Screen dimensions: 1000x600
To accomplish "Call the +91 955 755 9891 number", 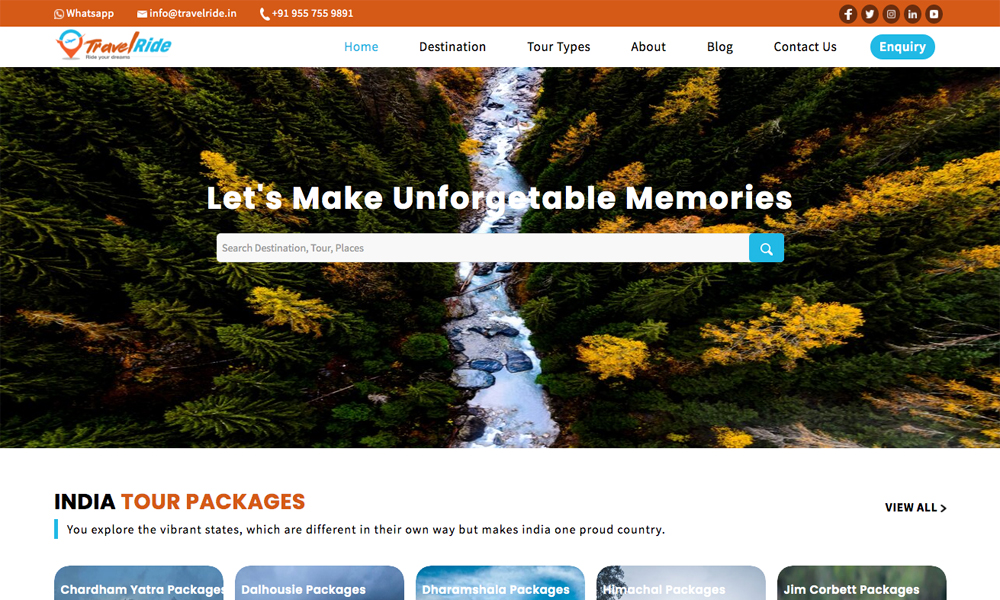I will pos(306,13).
